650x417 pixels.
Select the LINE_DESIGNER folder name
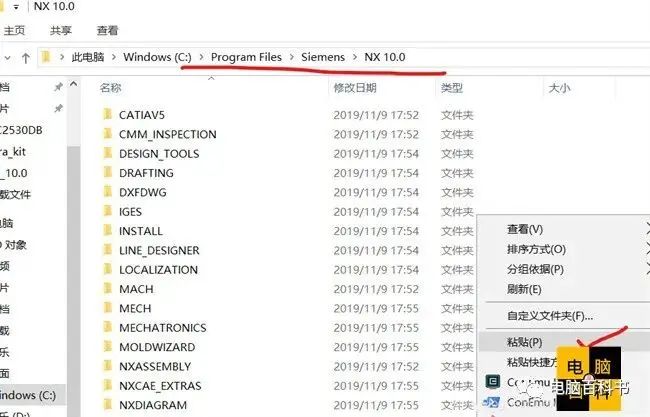pyautogui.click(x=159, y=250)
